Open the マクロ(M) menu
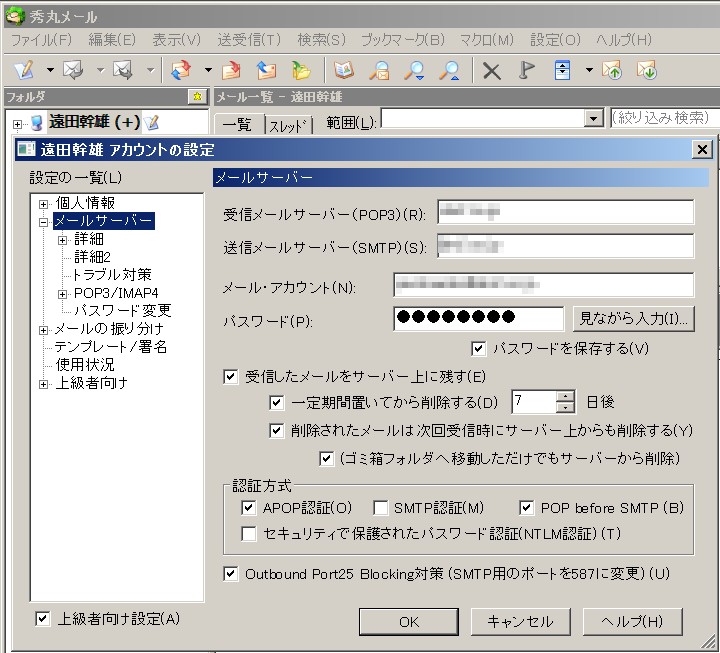Screen dimensions: 720x653 487,40
